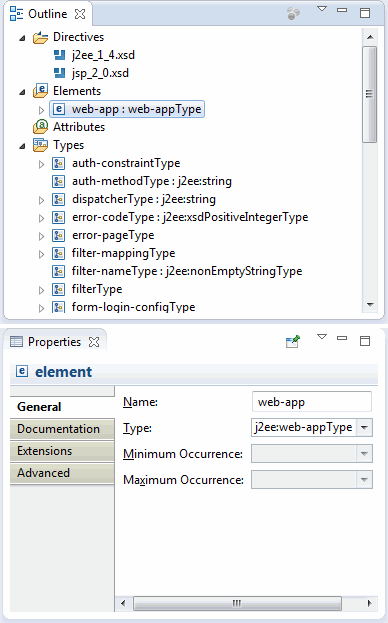The image size is (388, 623).
Task: Open the Outline view menu triangle
Action: click(322, 9)
